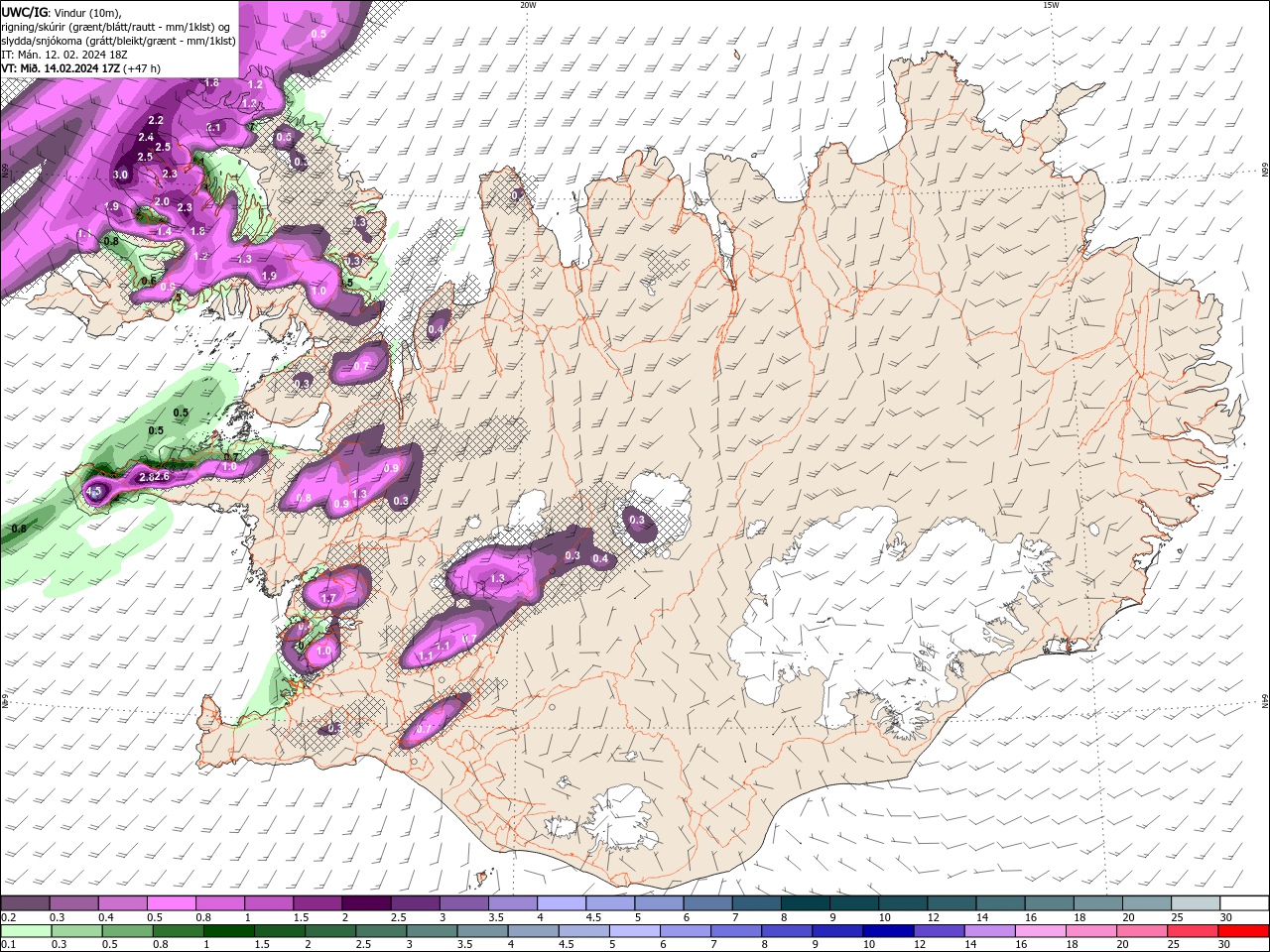1270x952 pixels.
Task: Click the bright red 30 swatch in lower legend row
Action: click(1244, 931)
